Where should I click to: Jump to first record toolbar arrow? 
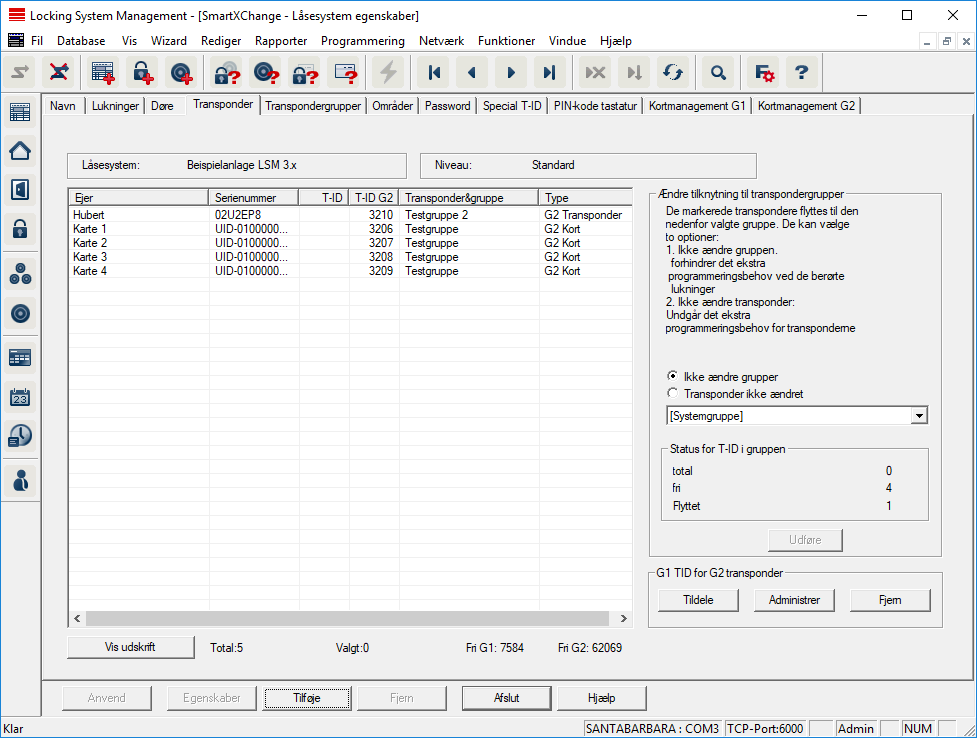pyautogui.click(x=433, y=72)
